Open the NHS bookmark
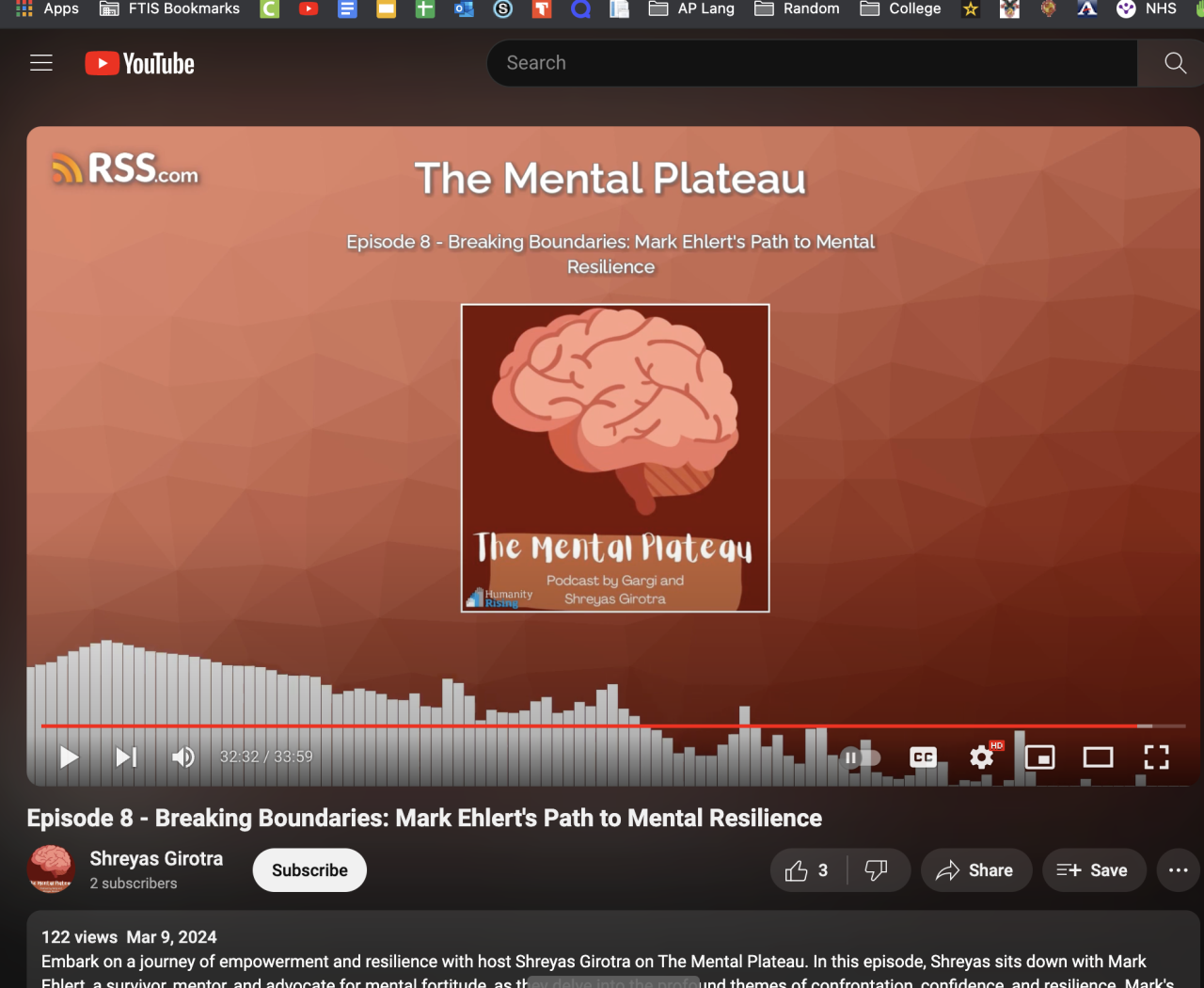Screen dimensions: 1204x988 coord(1147,9)
